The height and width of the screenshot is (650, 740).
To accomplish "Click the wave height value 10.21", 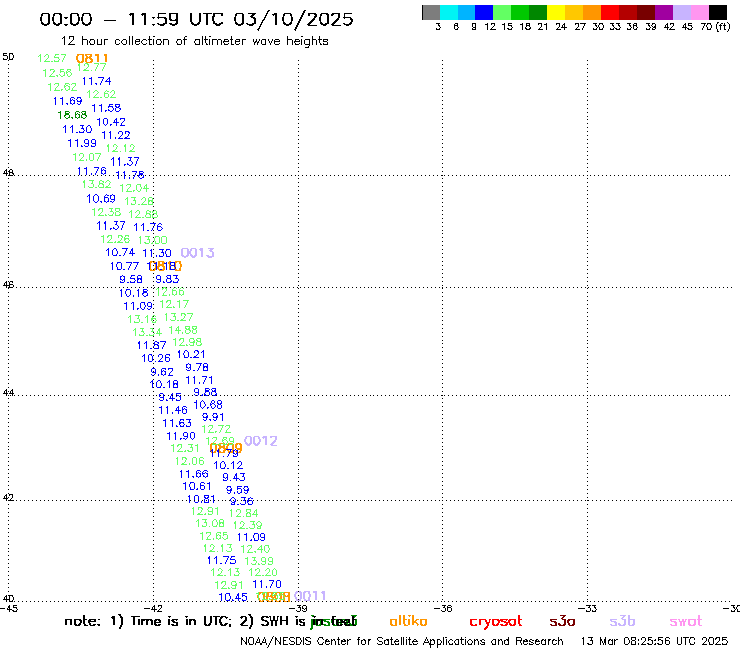I will pos(191,355).
